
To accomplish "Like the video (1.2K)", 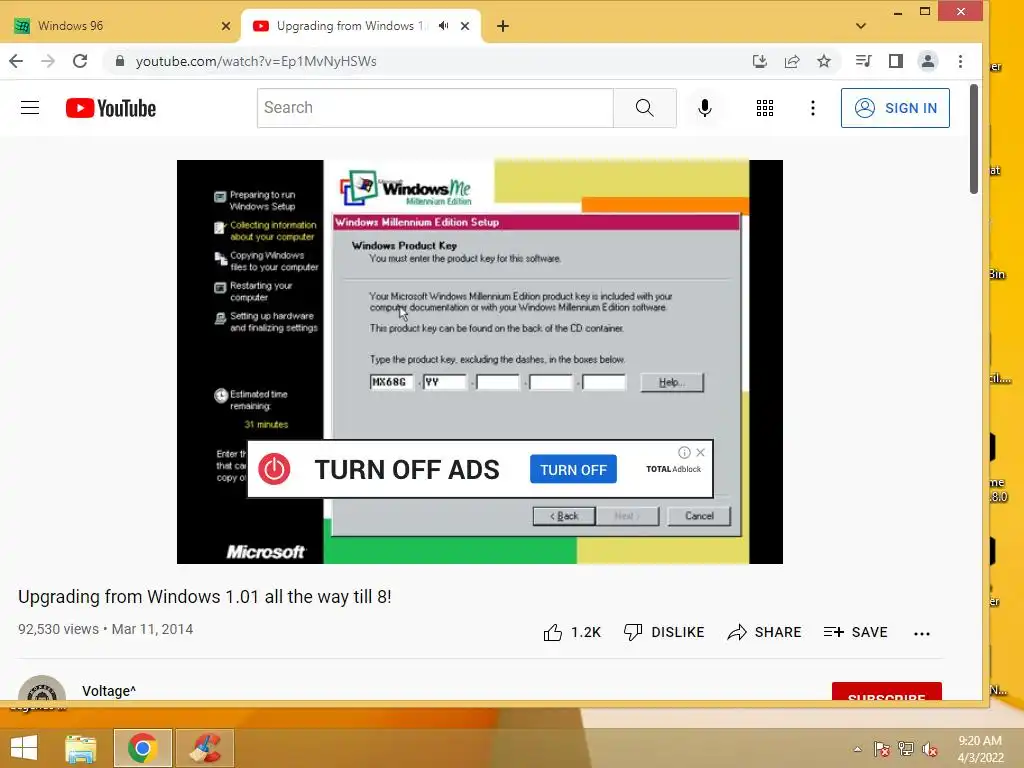I will pyautogui.click(x=572, y=632).
